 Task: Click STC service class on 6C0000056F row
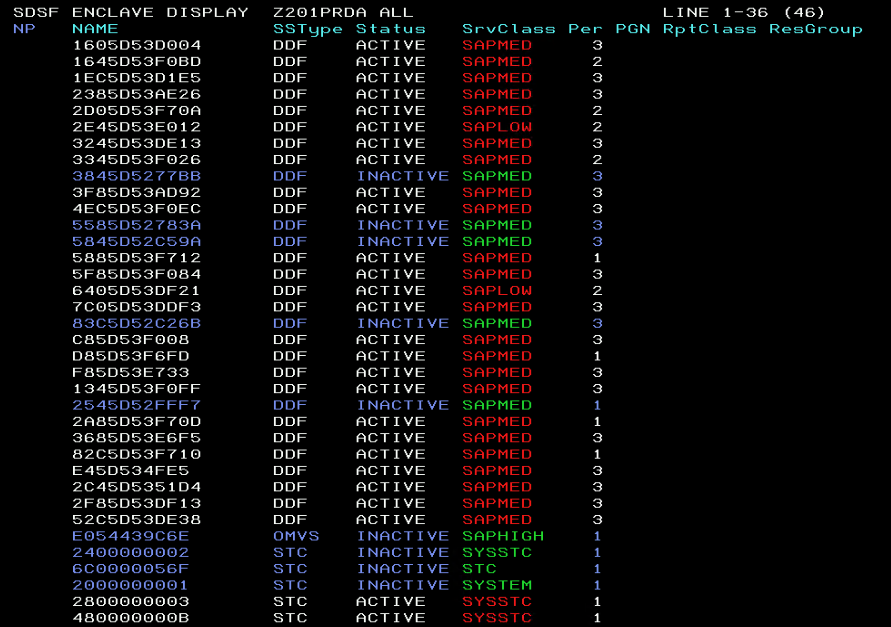click(x=480, y=569)
